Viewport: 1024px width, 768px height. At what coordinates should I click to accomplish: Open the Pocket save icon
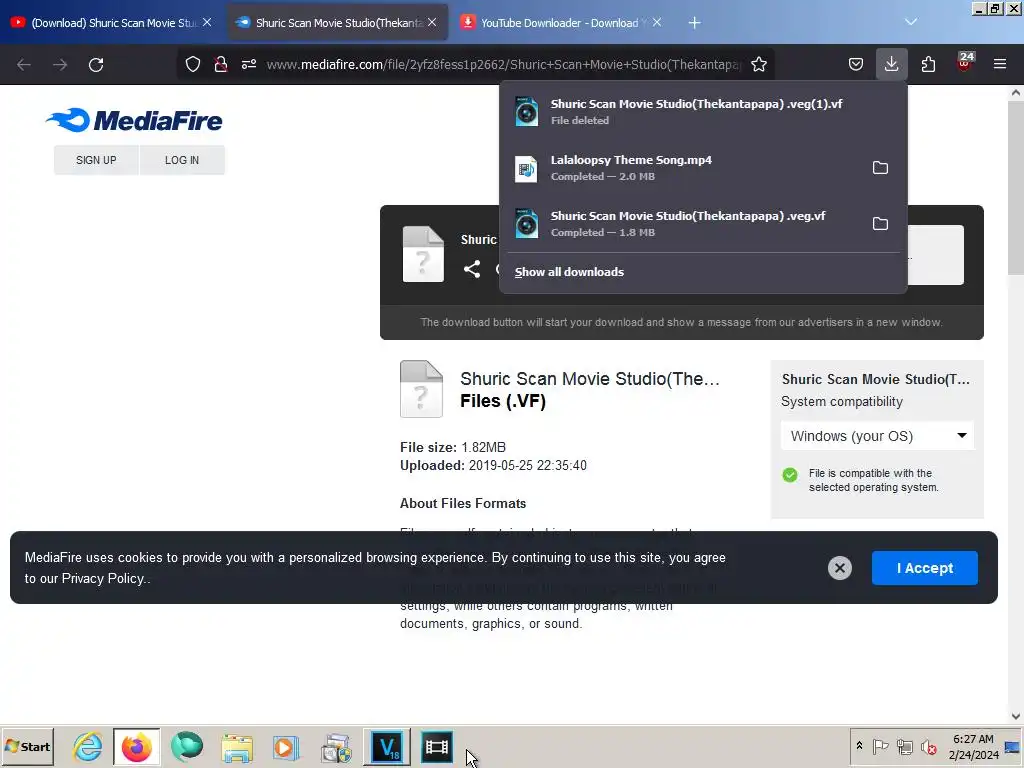tap(856, 65)
